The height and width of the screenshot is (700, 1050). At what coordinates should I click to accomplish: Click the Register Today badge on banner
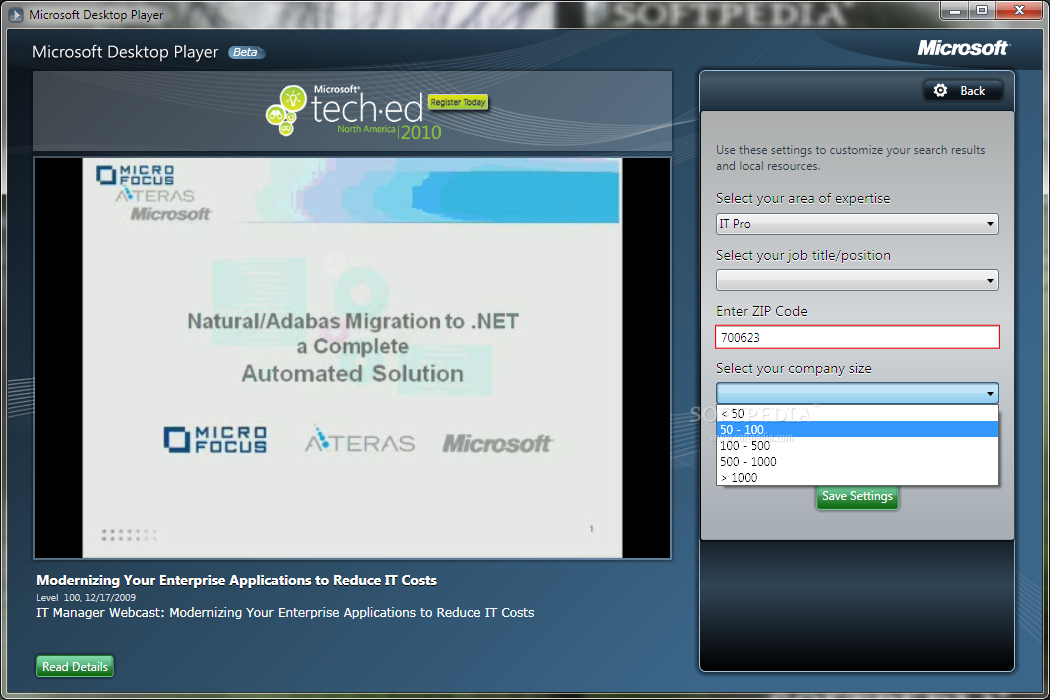pos(457,102)
